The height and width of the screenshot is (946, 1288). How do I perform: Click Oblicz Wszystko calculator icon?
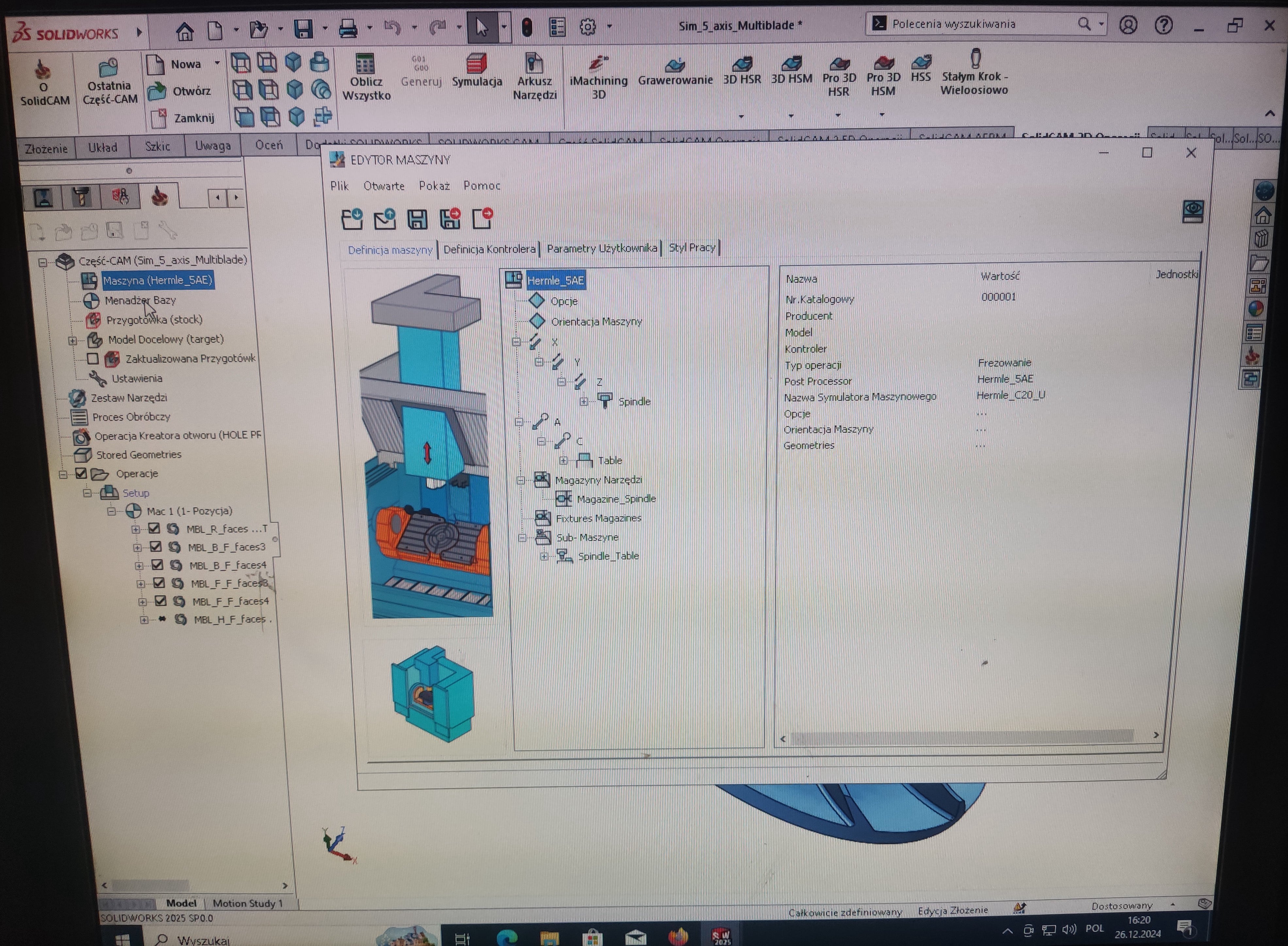click(365, 64)
